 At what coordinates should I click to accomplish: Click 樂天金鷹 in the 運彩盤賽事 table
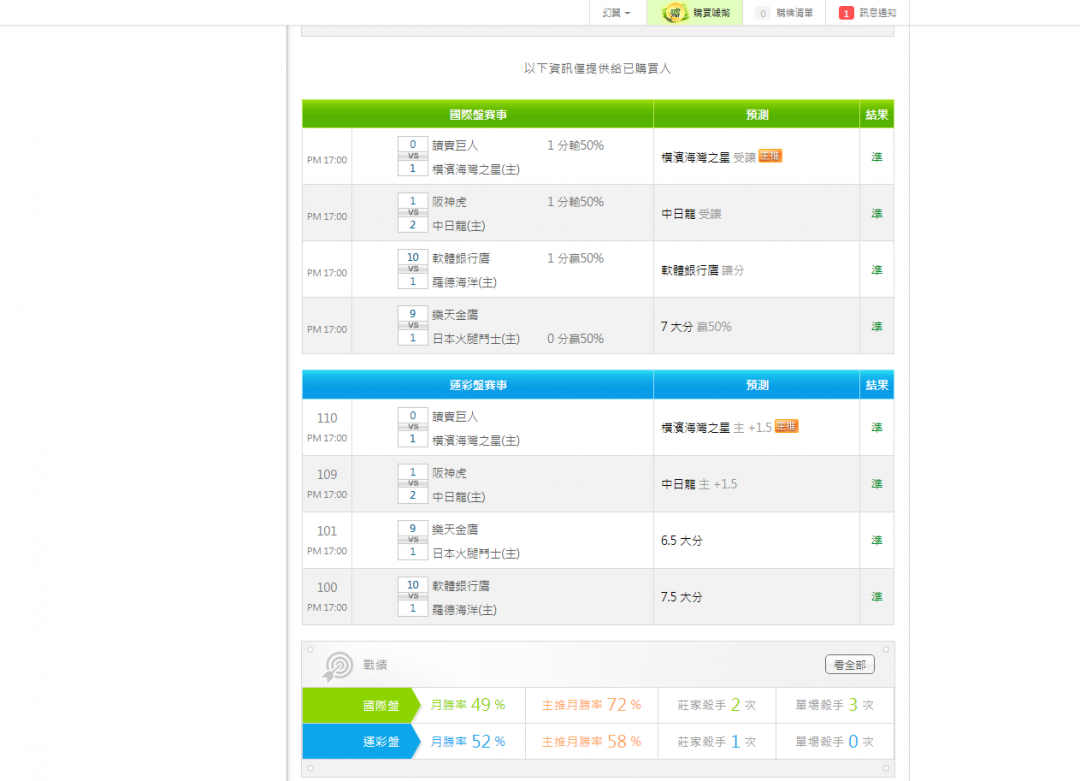tap(455, 530)
